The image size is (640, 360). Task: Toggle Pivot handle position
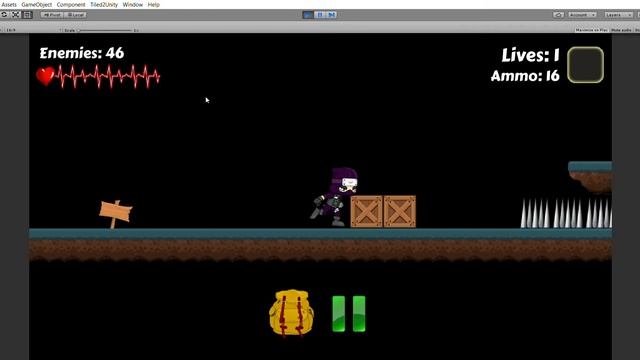coord(52,15)
